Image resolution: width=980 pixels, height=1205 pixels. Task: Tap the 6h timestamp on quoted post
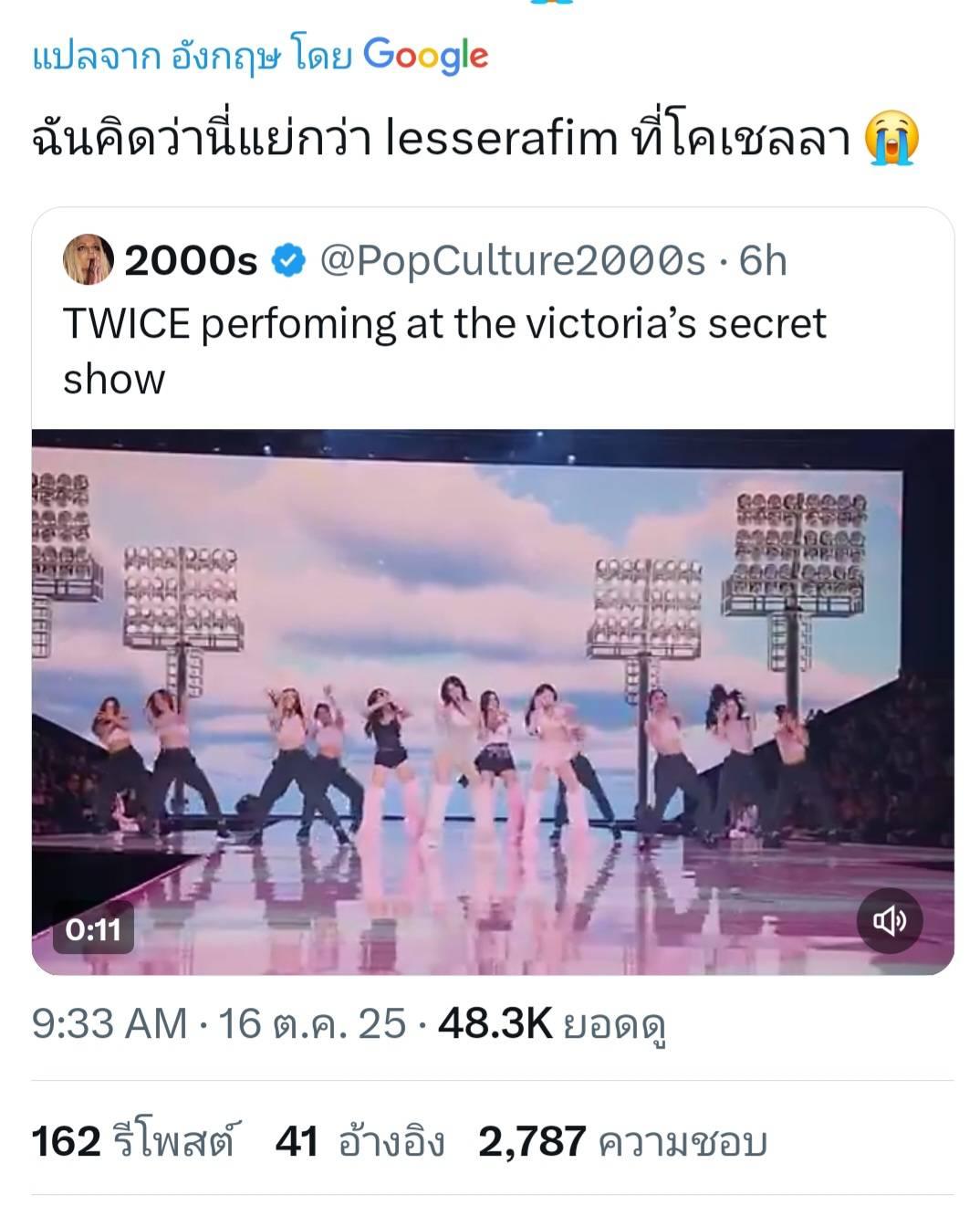click(x=763, y=261)
